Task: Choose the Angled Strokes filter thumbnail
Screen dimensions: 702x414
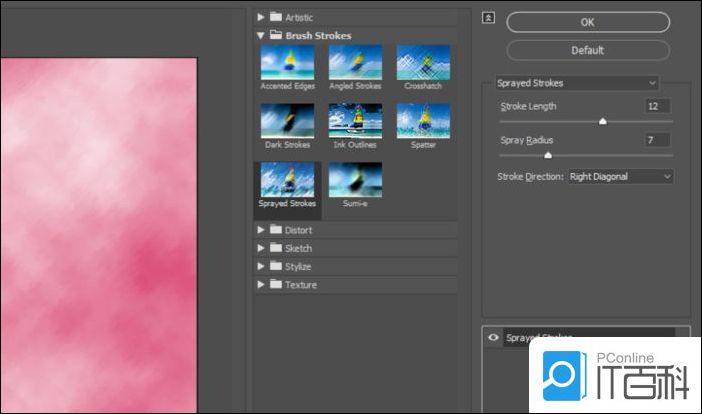Action: pos(355,62)
